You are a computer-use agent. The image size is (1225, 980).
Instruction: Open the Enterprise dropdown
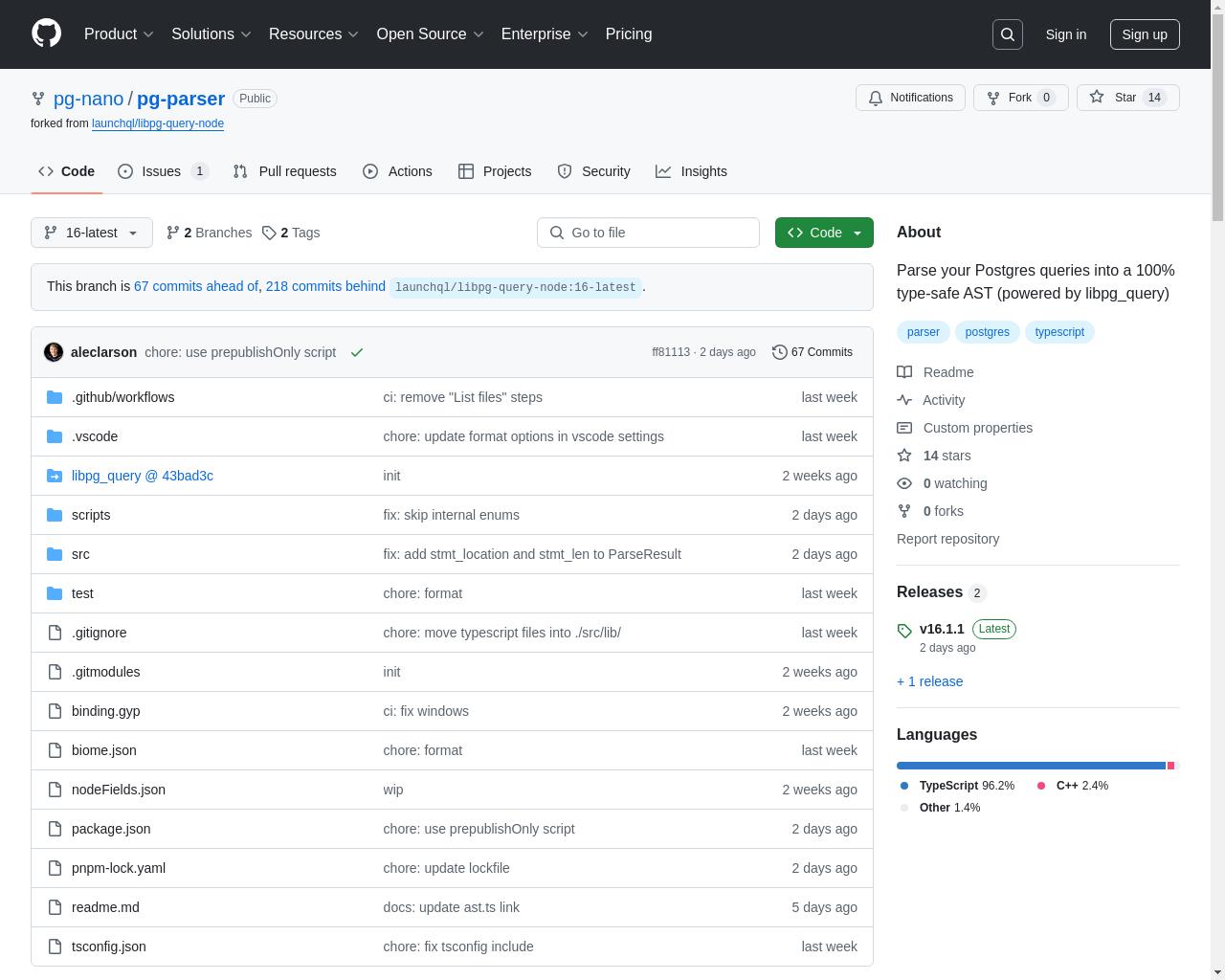click(545, 34)
